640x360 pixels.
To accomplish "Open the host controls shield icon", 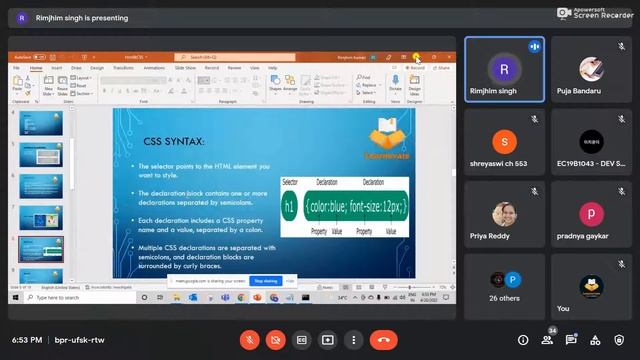I will (x=619, y=340).
